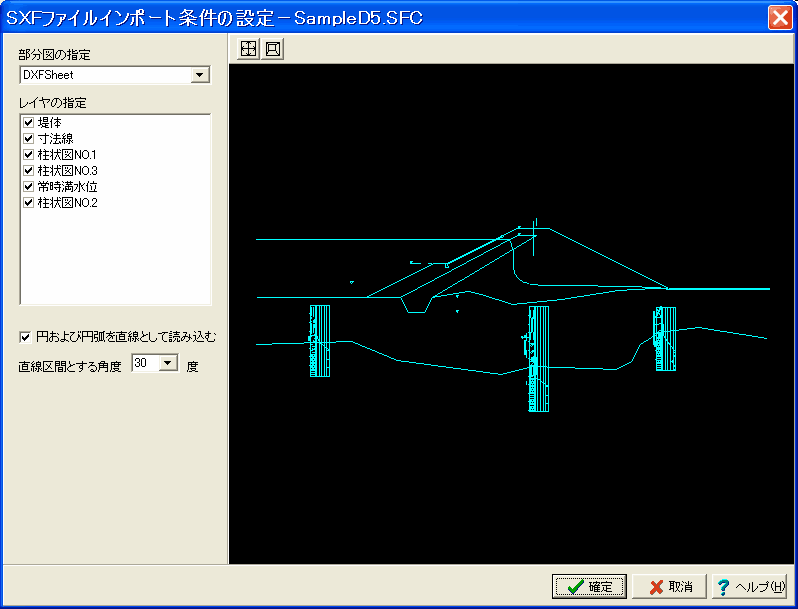Toggle 円および円弧を直線として読み込む checkbox
Image resolution: width=798 pixels, height=609 pixels.
click(x=25, y=337)
